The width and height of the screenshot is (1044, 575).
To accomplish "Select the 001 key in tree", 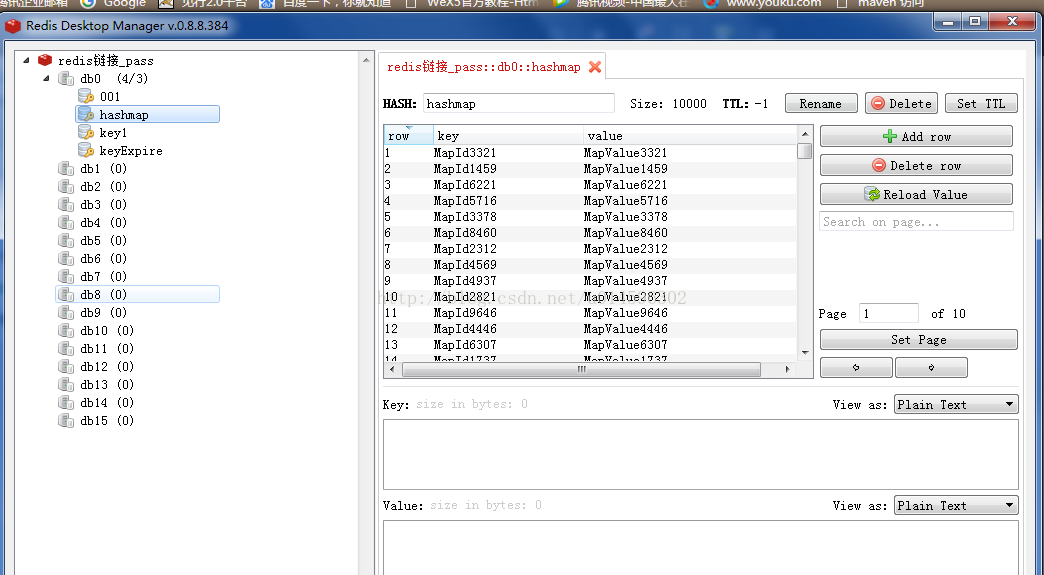I will tap(110, 97).
